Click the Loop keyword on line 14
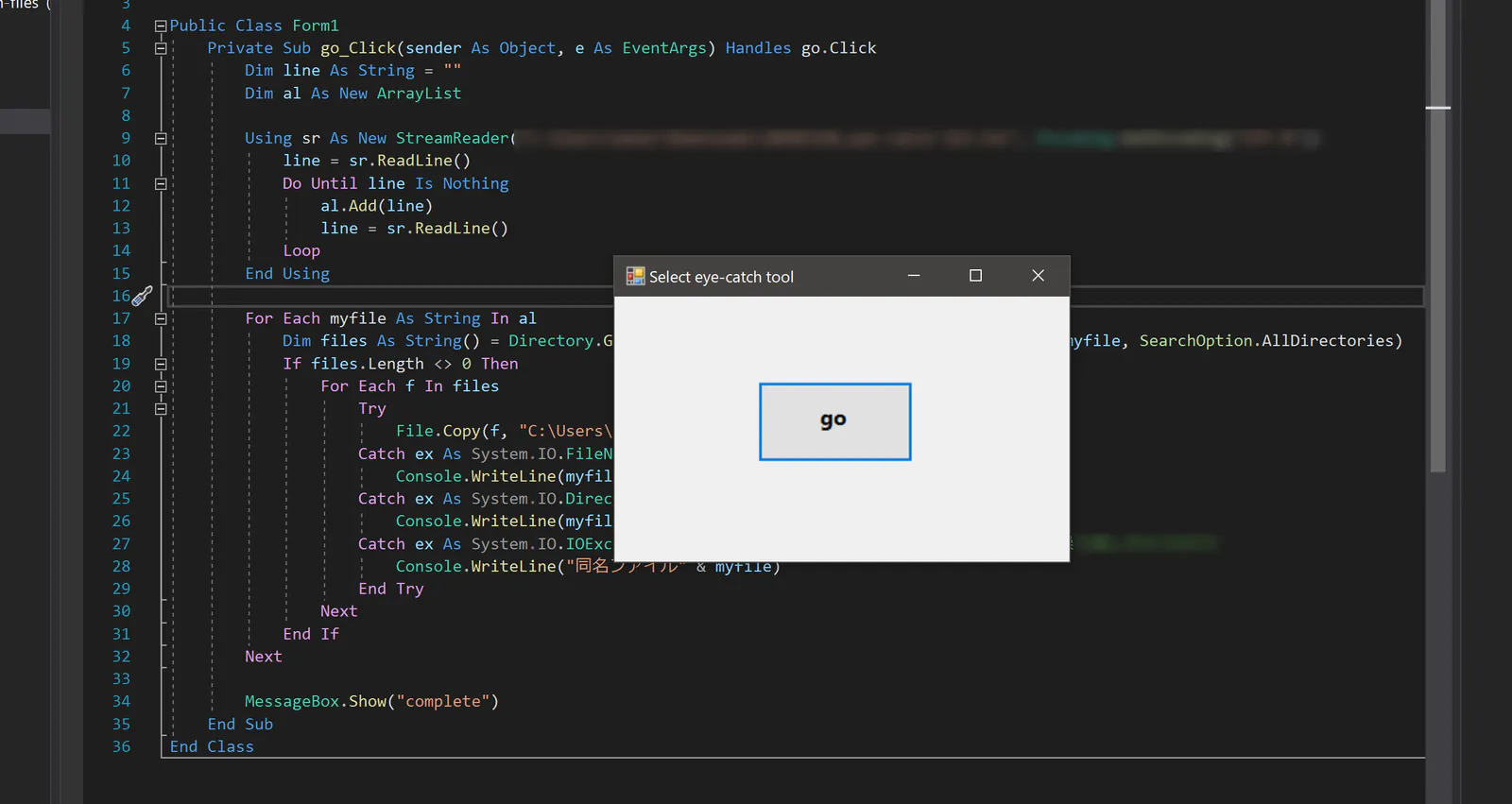The height and width of the screenshot is (804, 1512). point(301,251)
